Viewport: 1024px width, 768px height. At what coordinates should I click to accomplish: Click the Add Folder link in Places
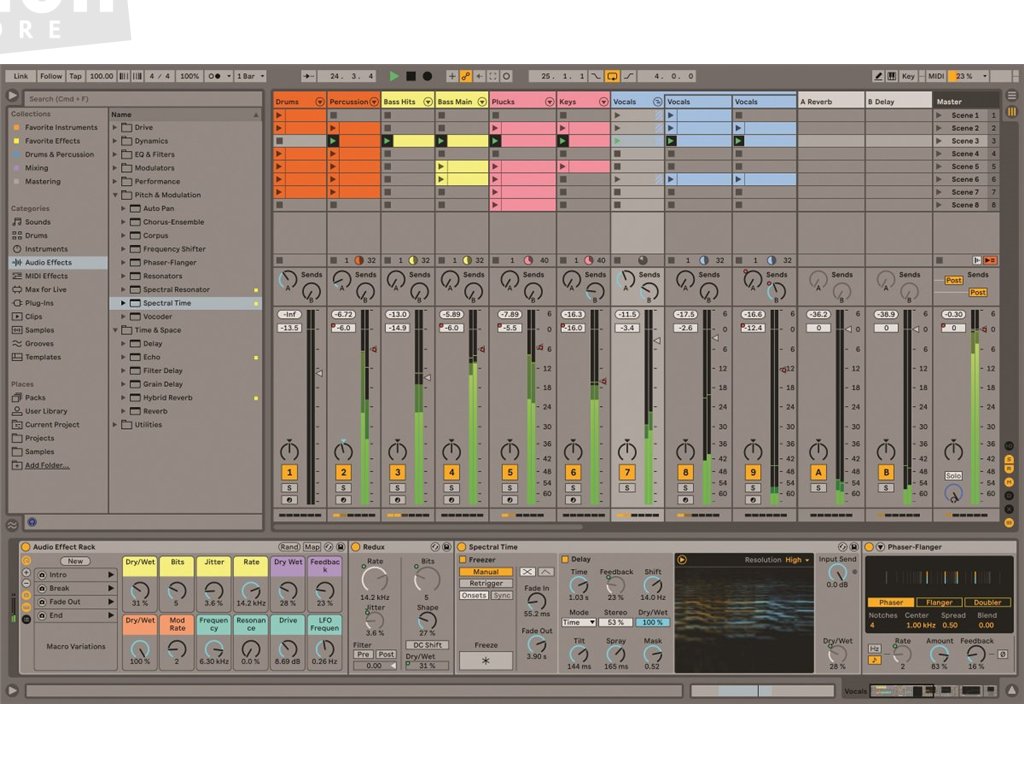[47, 466]
